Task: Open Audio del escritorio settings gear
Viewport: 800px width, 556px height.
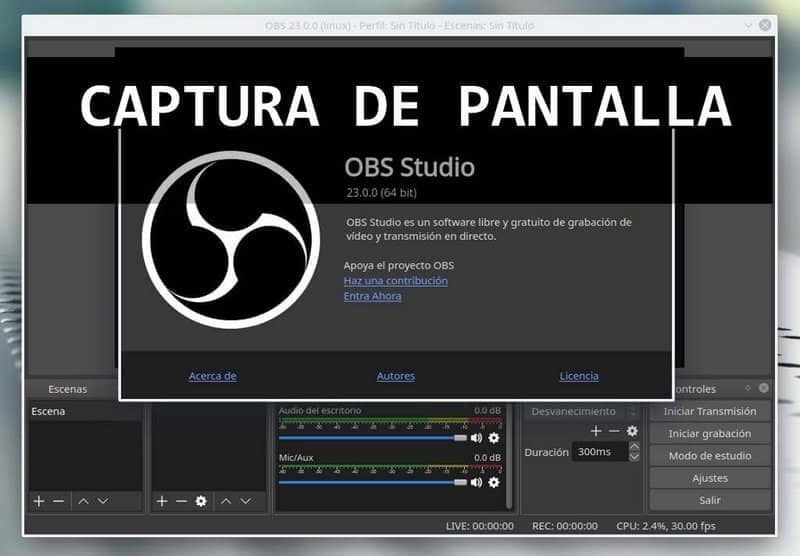Action: (x=493, y=438)
